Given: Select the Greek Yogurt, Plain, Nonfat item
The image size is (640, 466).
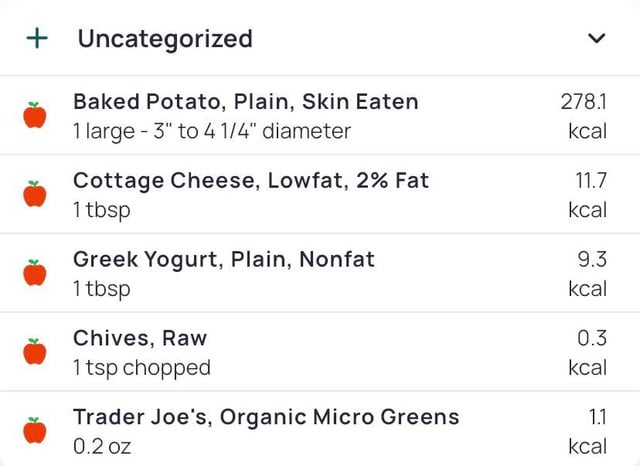Looking at the screenshot, I should 224,260.
